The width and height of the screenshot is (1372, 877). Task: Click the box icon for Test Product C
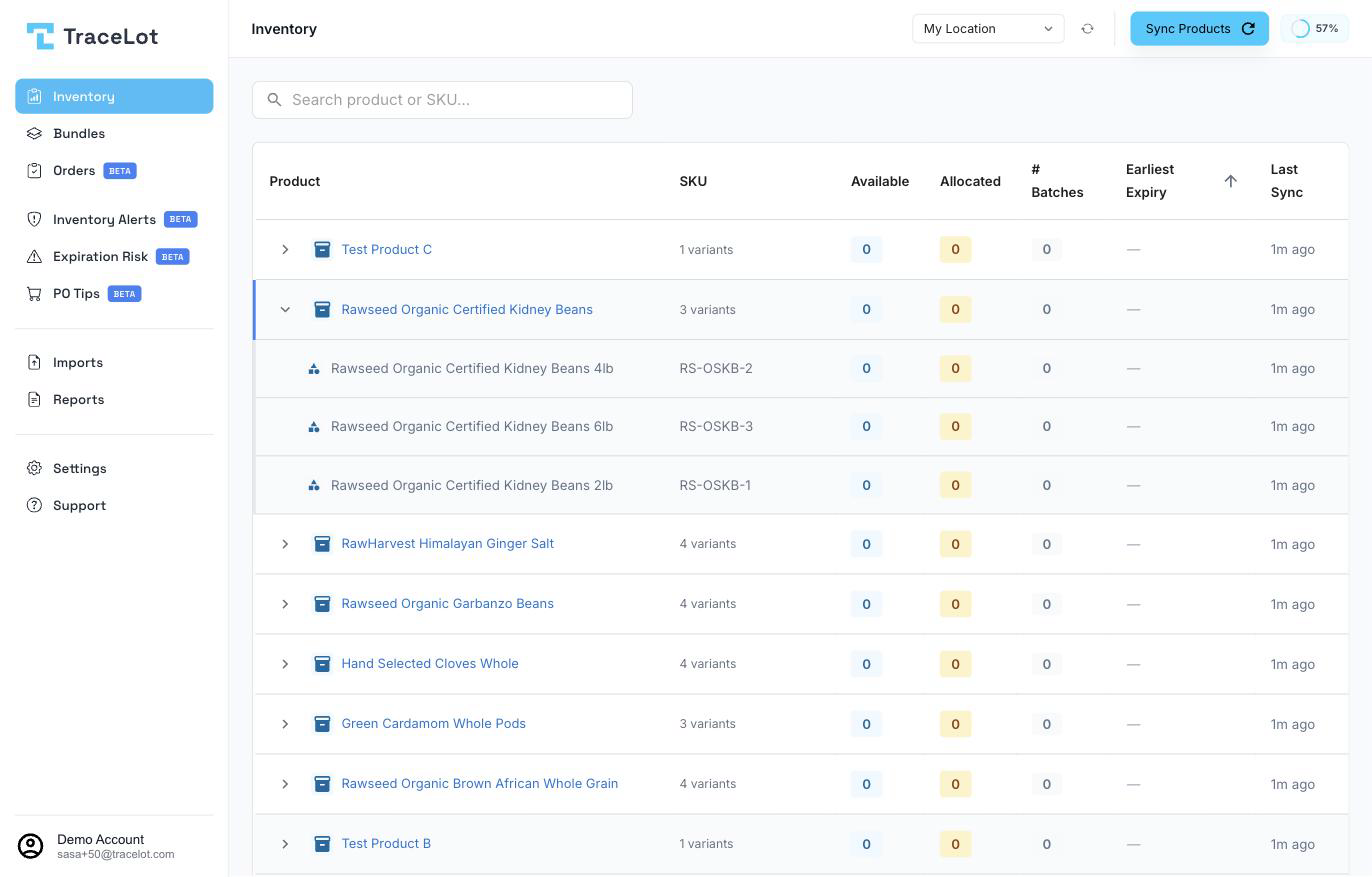(322, 250)
